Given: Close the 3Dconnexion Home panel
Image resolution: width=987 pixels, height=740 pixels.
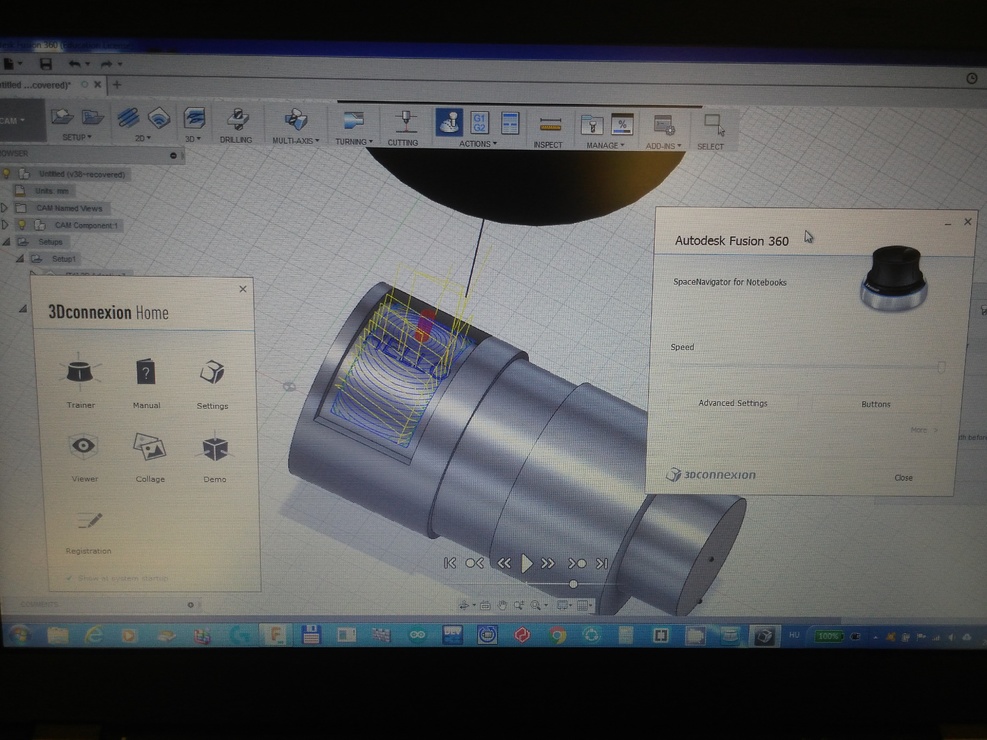Looking at the screenshot, I should [243, 289].
